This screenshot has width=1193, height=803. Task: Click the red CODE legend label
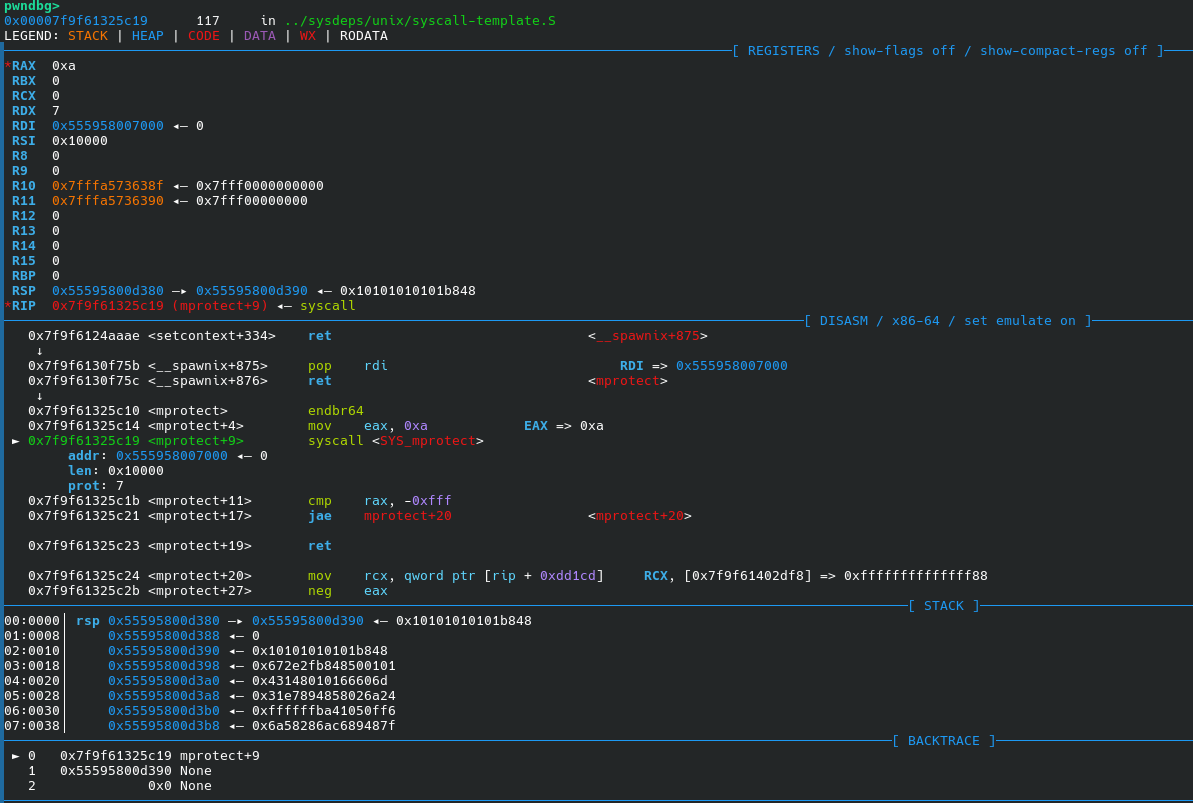coord(204,36)
